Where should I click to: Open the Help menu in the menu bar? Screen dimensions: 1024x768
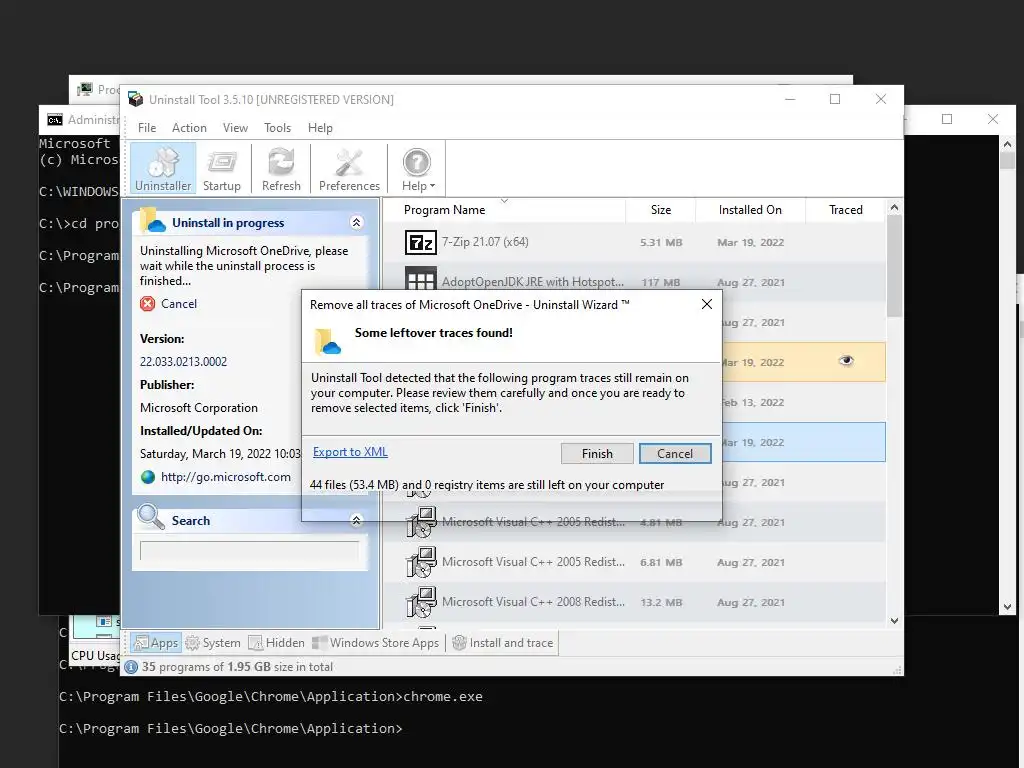[320, 128]
